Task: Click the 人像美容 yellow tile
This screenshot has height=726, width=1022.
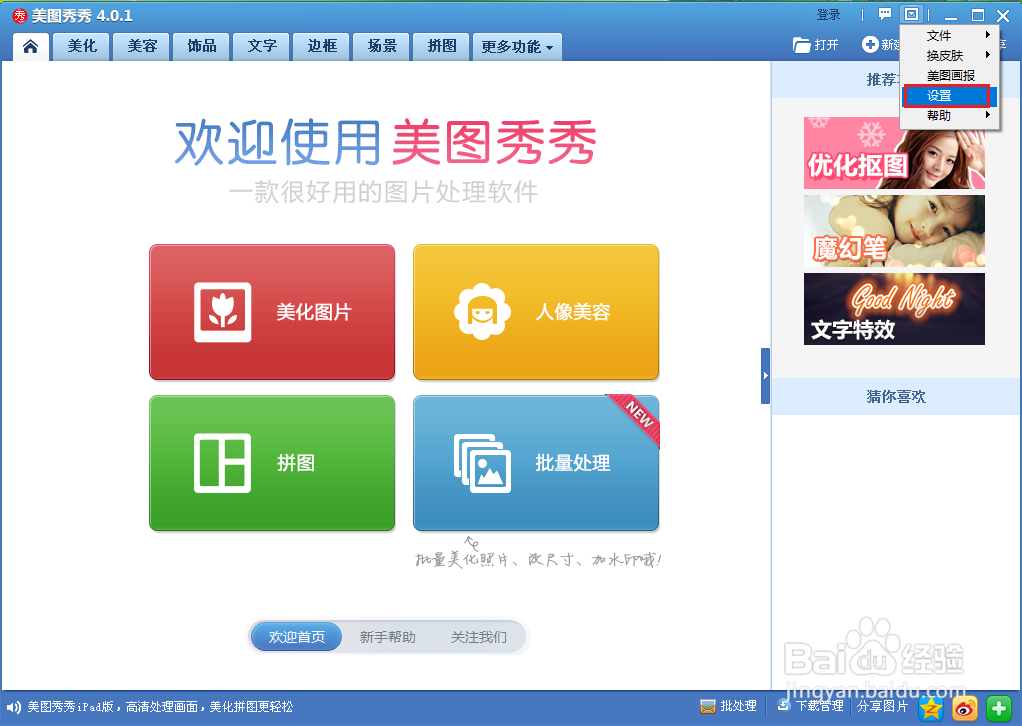Action: tap(536, 312)
